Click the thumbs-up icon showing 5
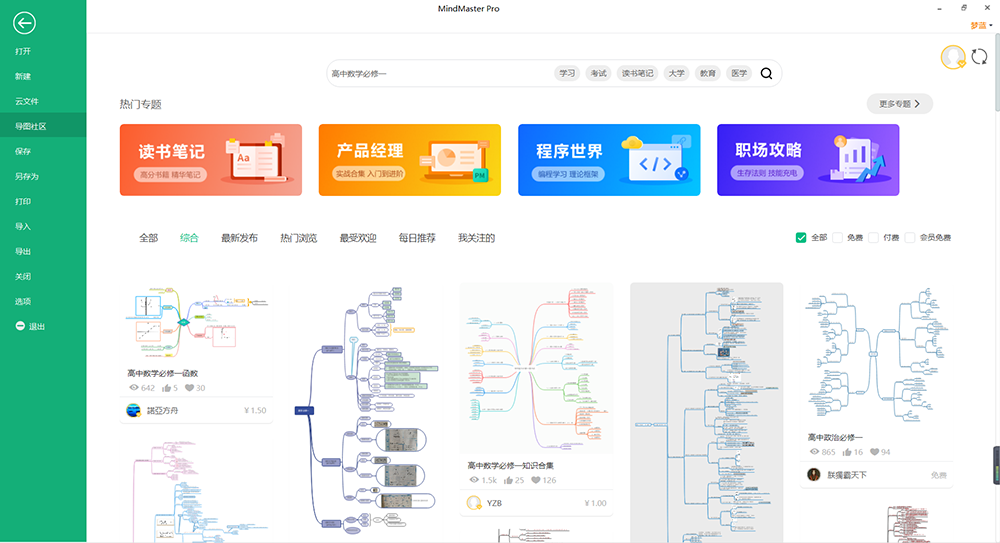1000x543 pixels. (x=166, y=388)
